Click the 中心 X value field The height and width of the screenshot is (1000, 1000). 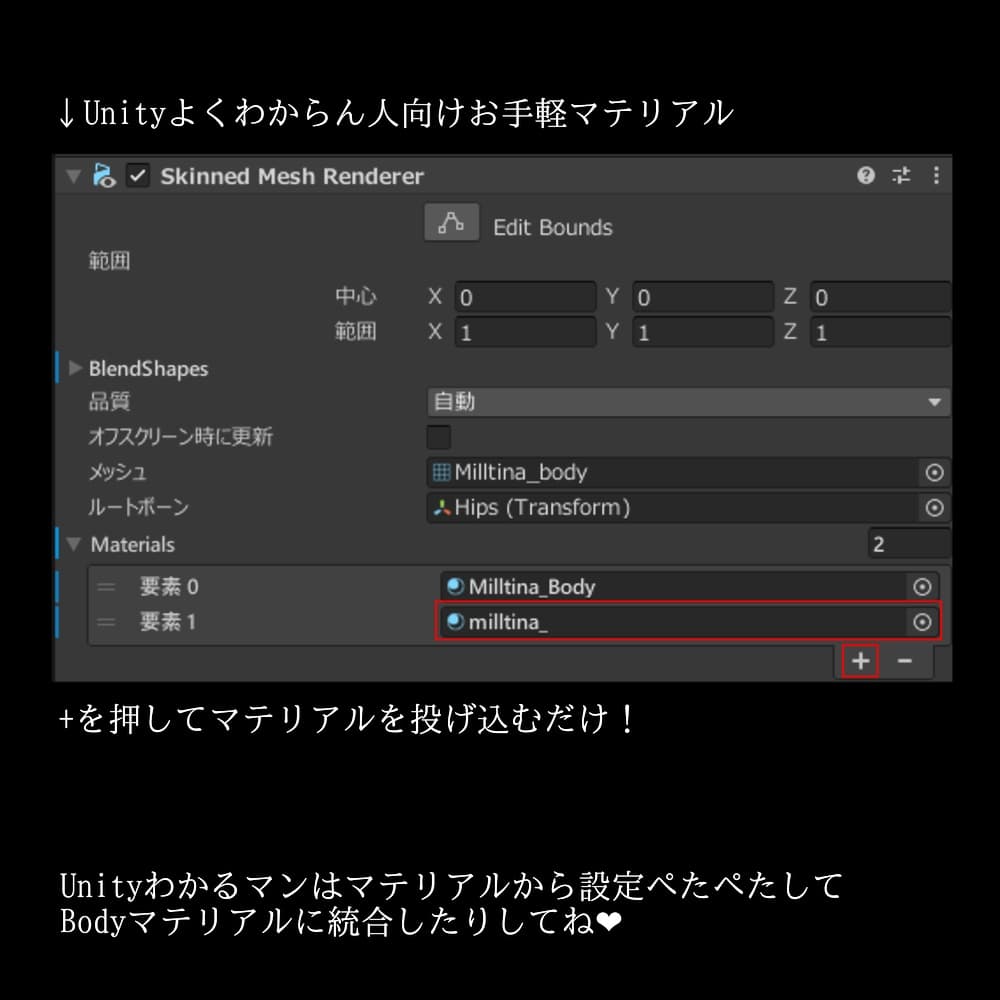pyautogui.click(x=525, y=297)
